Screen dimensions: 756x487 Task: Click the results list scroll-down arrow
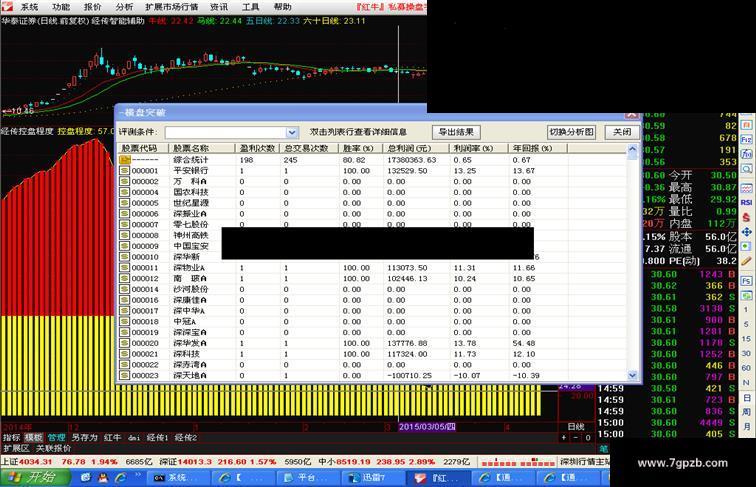[x=633, y=375]
